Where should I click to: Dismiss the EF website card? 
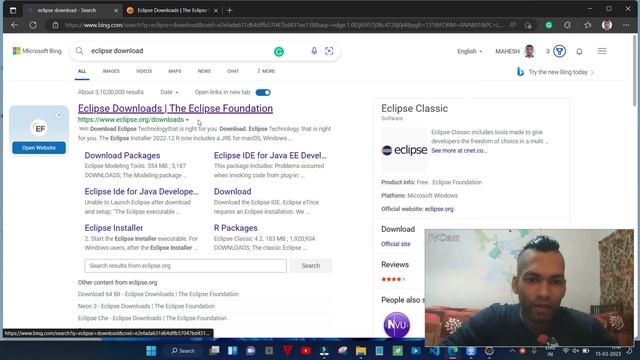point(59,116)
